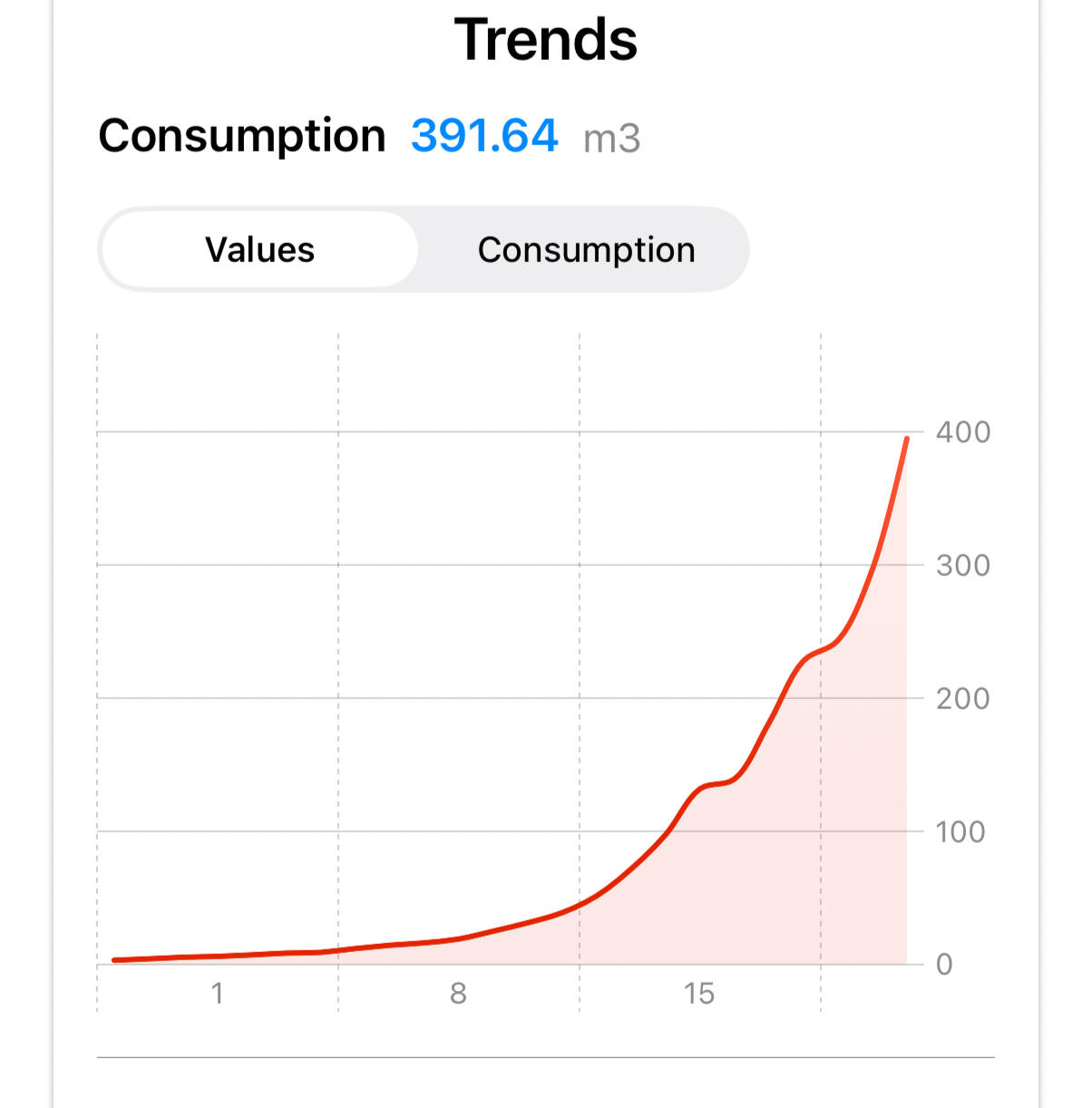Click the m3 unit label
1092x1108 pixels.
(x=611, y=140)
